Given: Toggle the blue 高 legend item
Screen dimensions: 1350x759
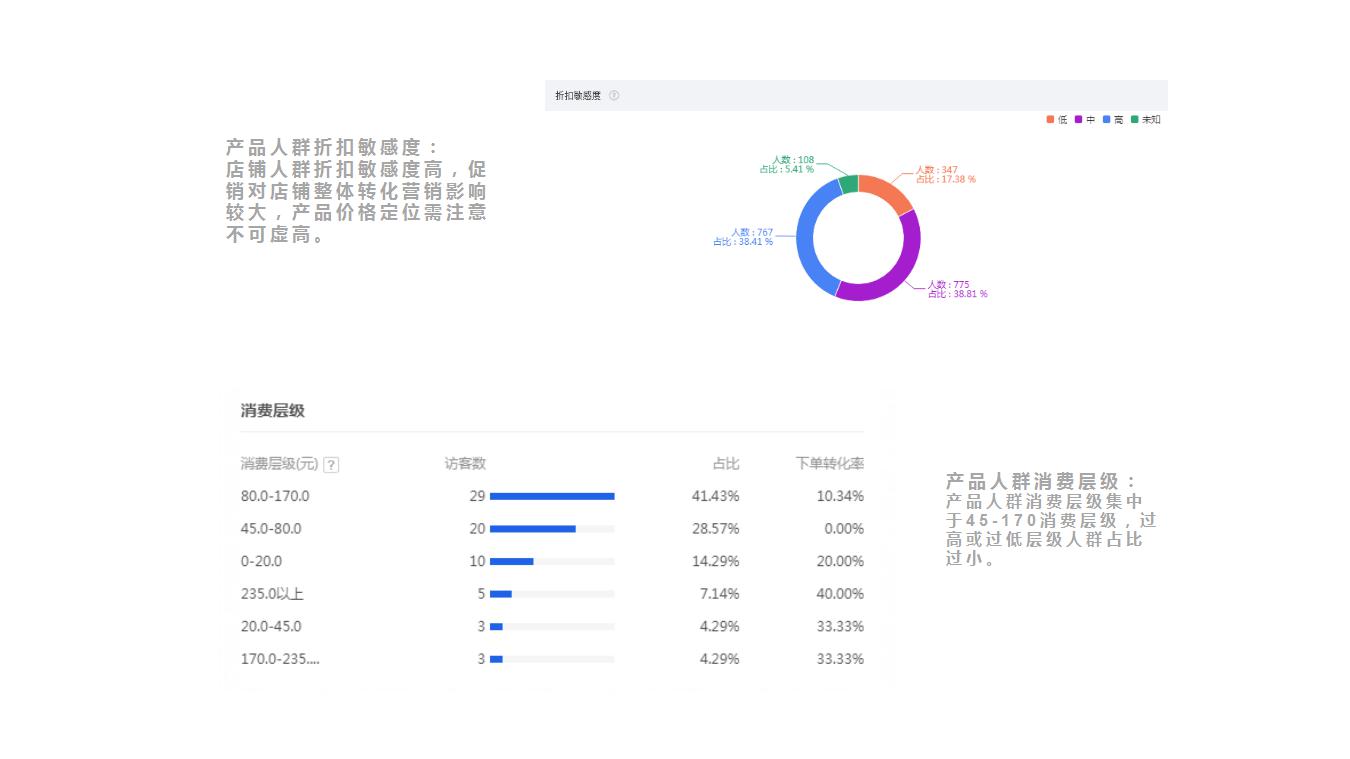Looking at the screenshot, I should pyautogui.click(x=1113, y=120).
